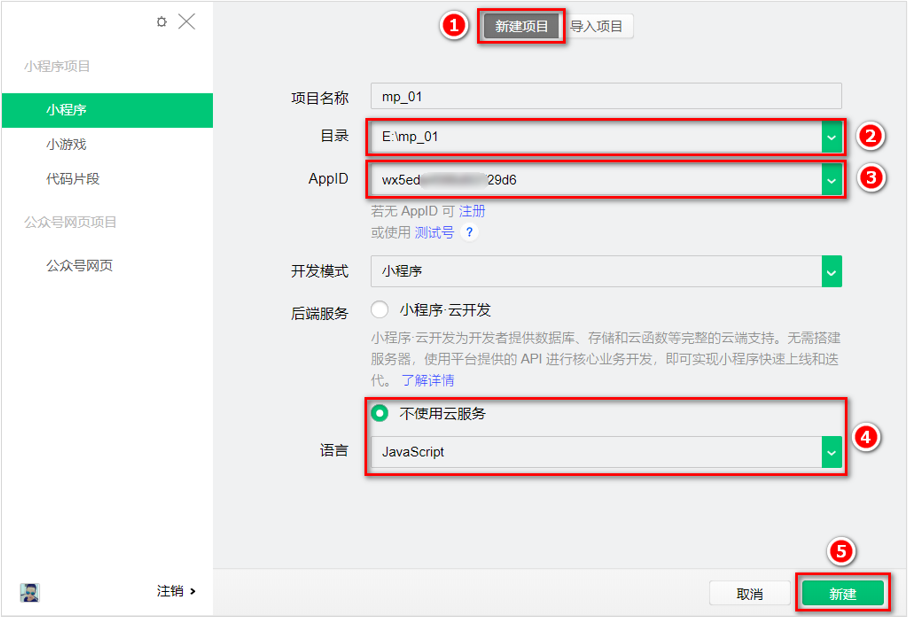The image size is (908, 617).
Task: Click the 小程序项目 section heading
Action: pyautogui.click(x=57, y=66)
